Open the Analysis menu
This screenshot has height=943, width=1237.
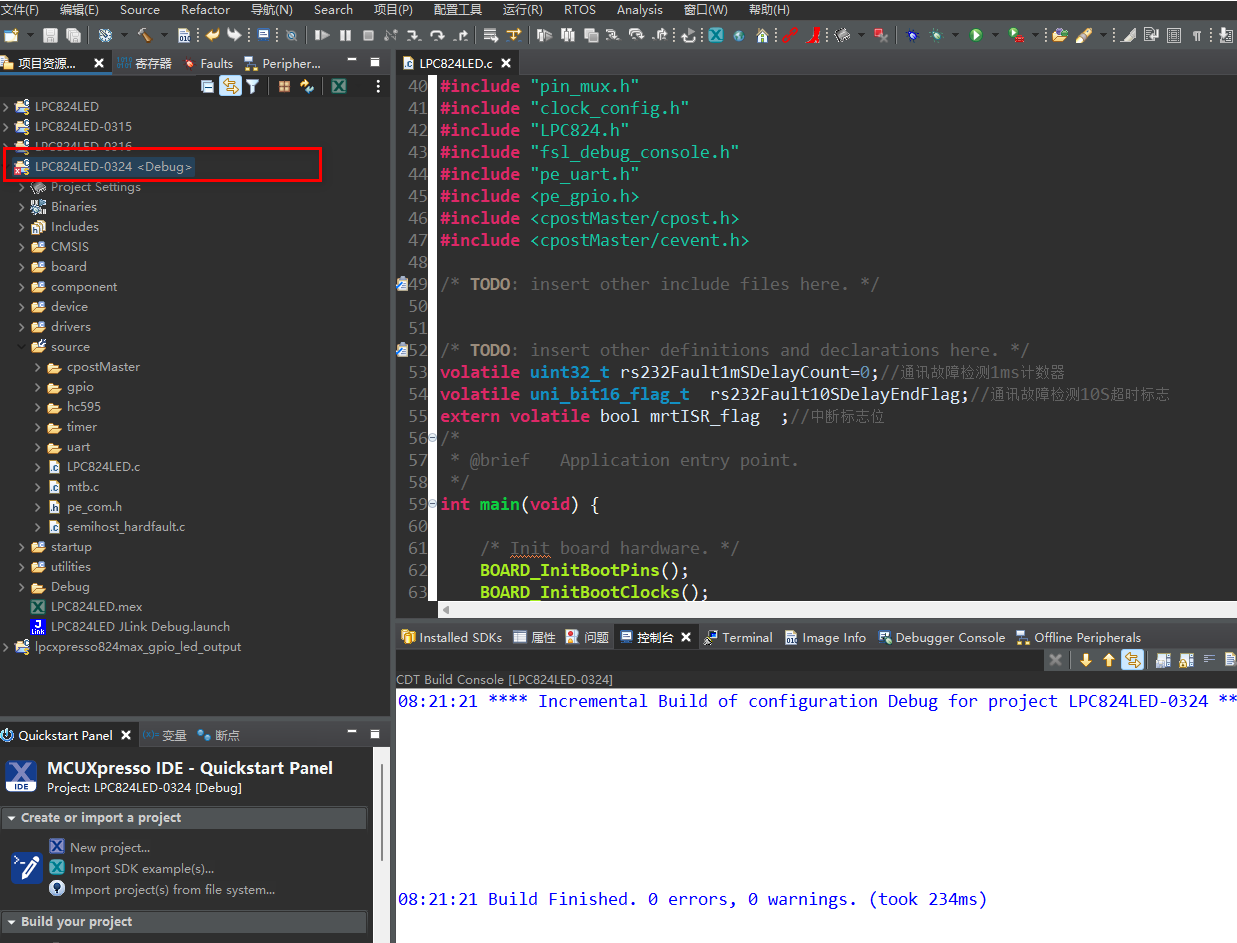click(x=639, y=10)
